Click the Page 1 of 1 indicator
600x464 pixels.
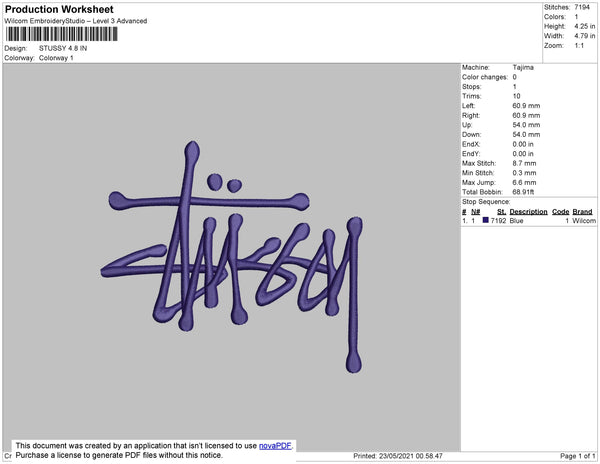point(577,456)
